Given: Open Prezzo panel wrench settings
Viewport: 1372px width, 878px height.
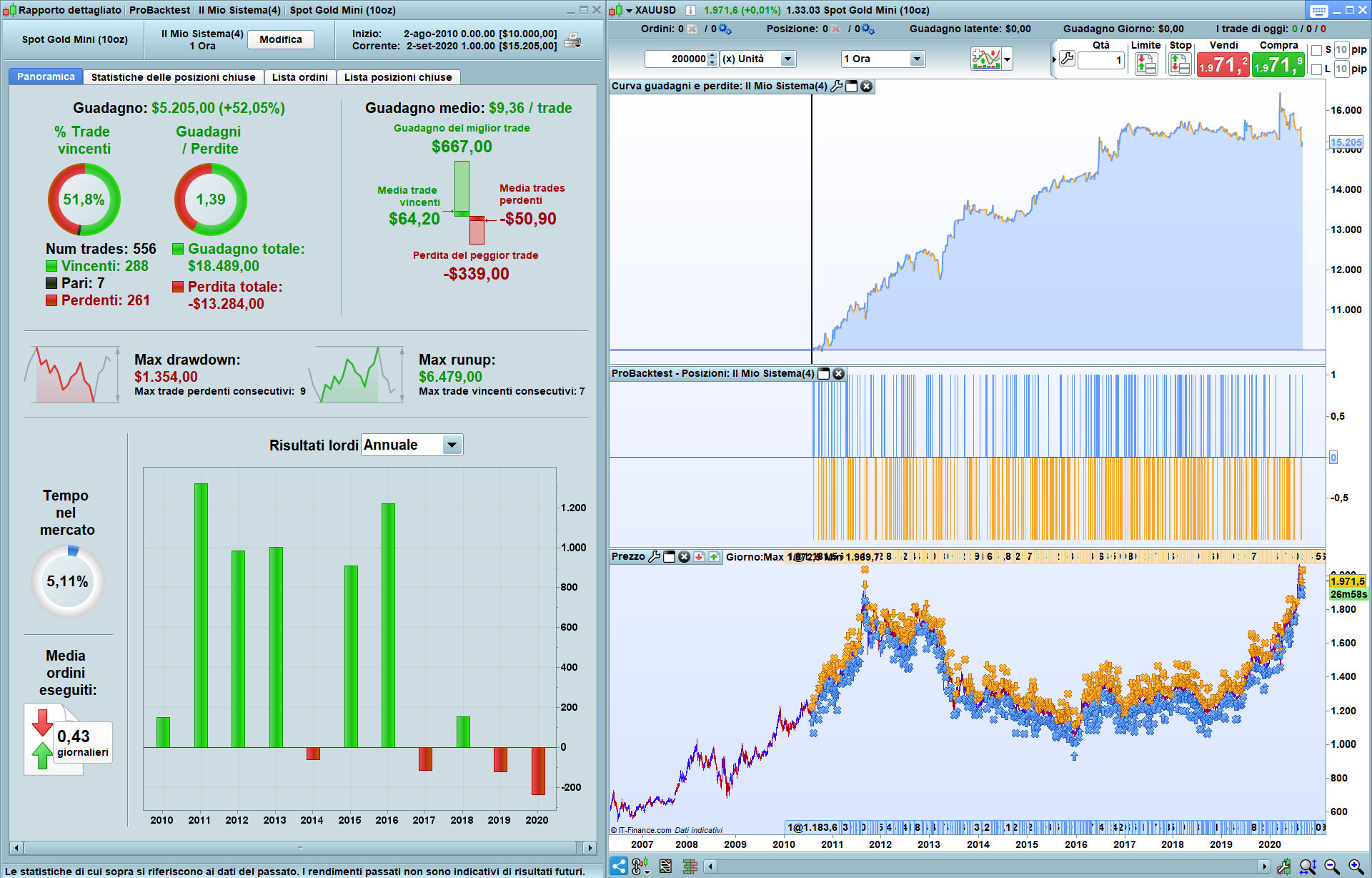Looking at the screenshot, I should coord(654,557).
